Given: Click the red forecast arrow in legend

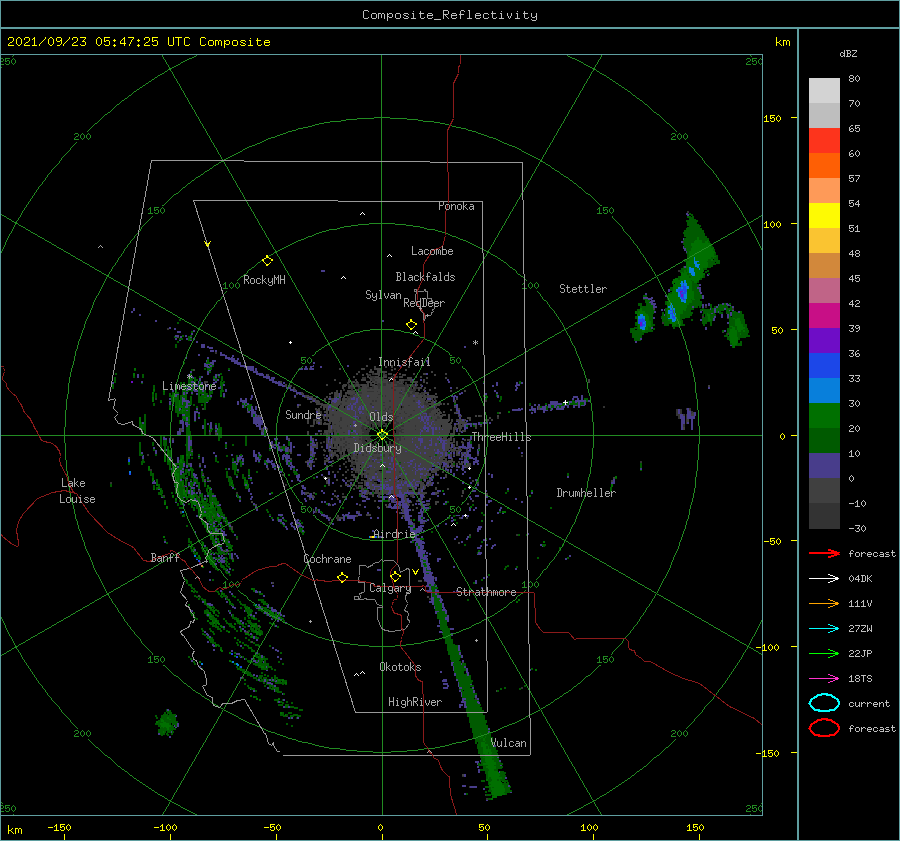Looking at the screenshot, I should tap(824, 553).
